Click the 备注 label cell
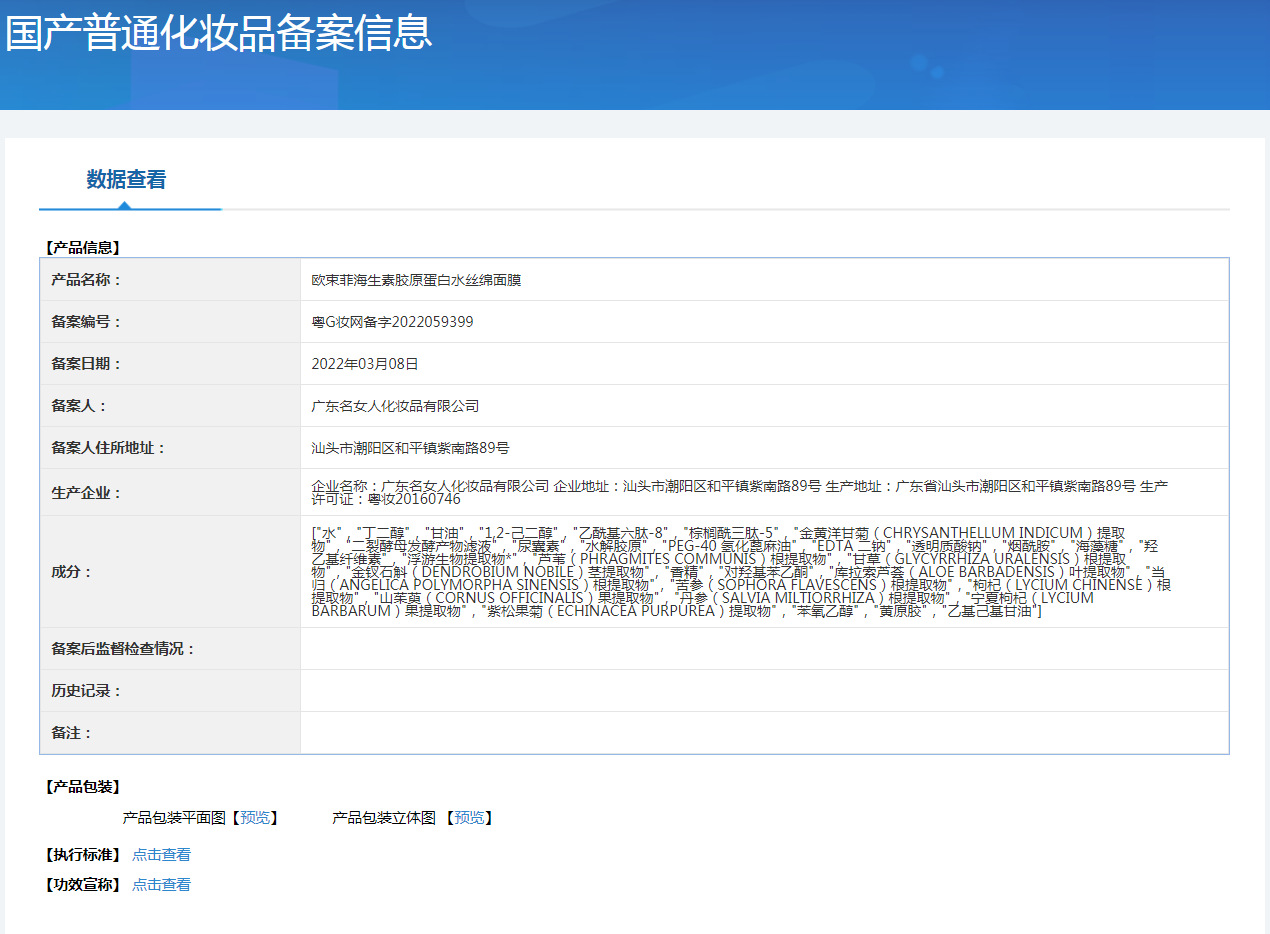Viewport: 1270px width, 934px height. [x=170, y=733]
